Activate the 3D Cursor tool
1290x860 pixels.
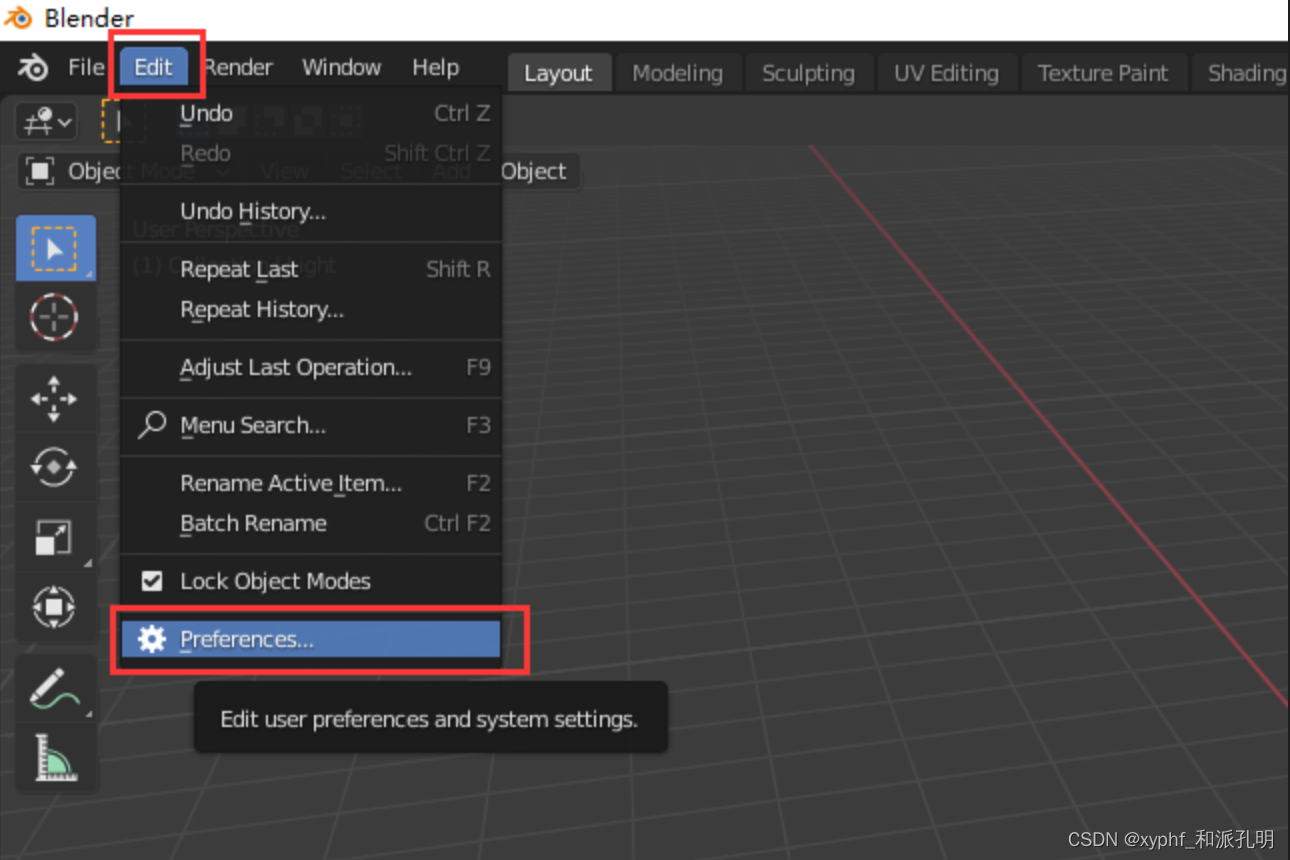(x=55, y=318)
